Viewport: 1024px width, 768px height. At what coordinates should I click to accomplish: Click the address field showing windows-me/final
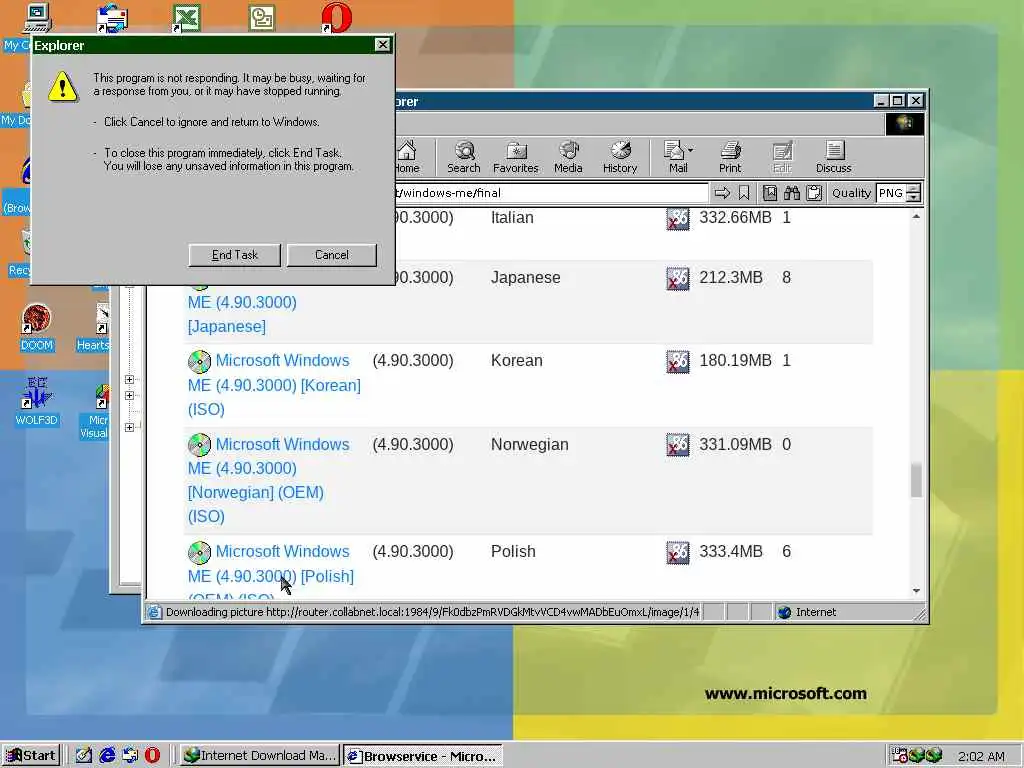(551, 193)
